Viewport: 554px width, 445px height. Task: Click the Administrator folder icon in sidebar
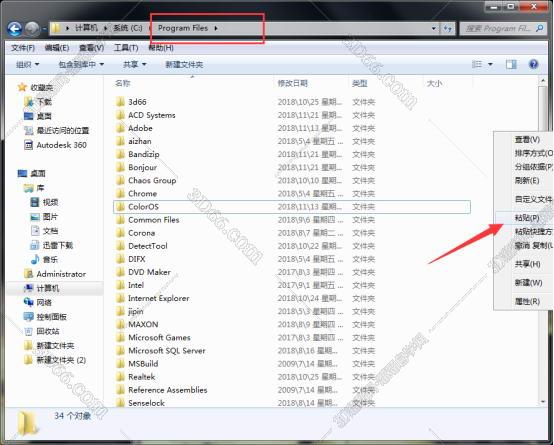29,274
